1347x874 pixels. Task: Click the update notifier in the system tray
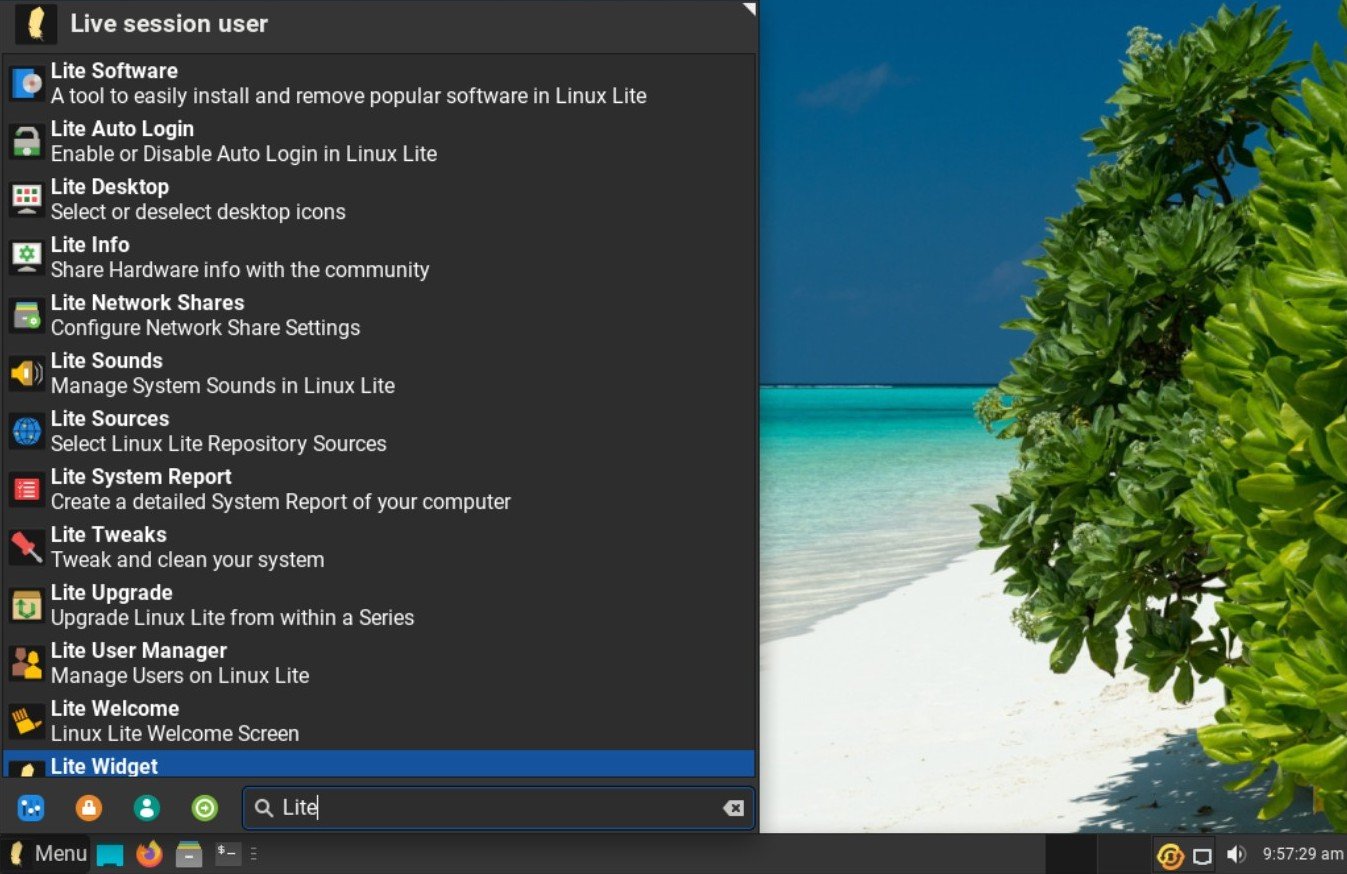[x=1169, y=855]
